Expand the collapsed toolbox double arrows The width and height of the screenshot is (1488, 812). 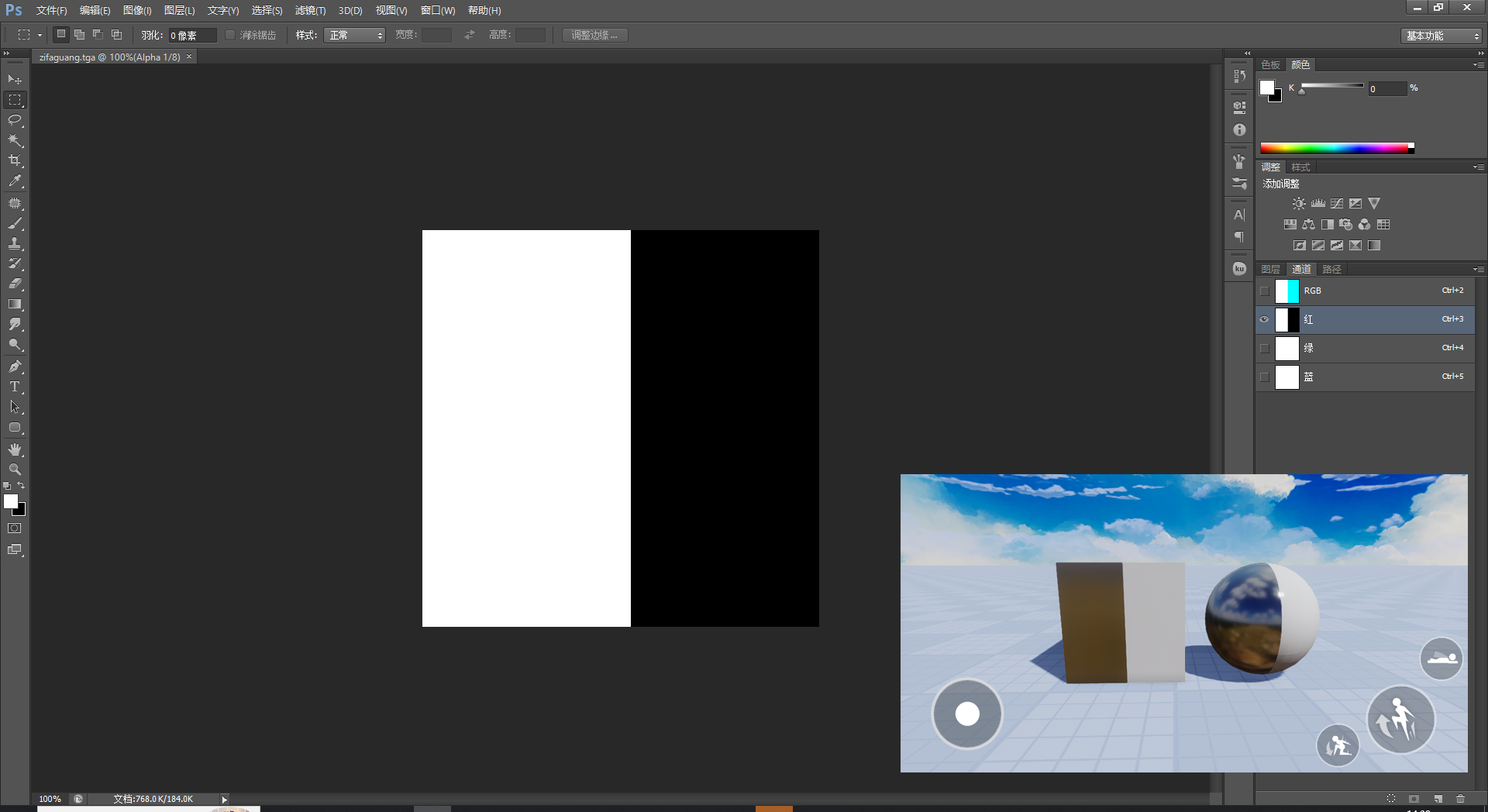point(6,53)
